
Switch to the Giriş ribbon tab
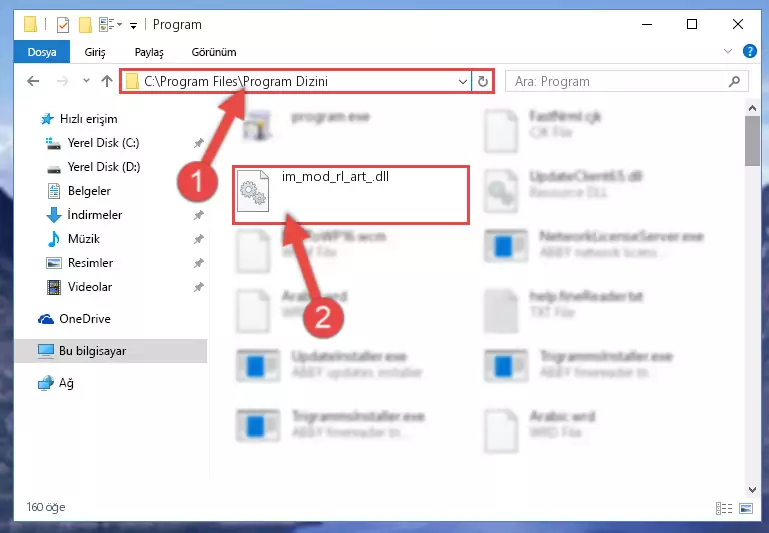(95, 52)
